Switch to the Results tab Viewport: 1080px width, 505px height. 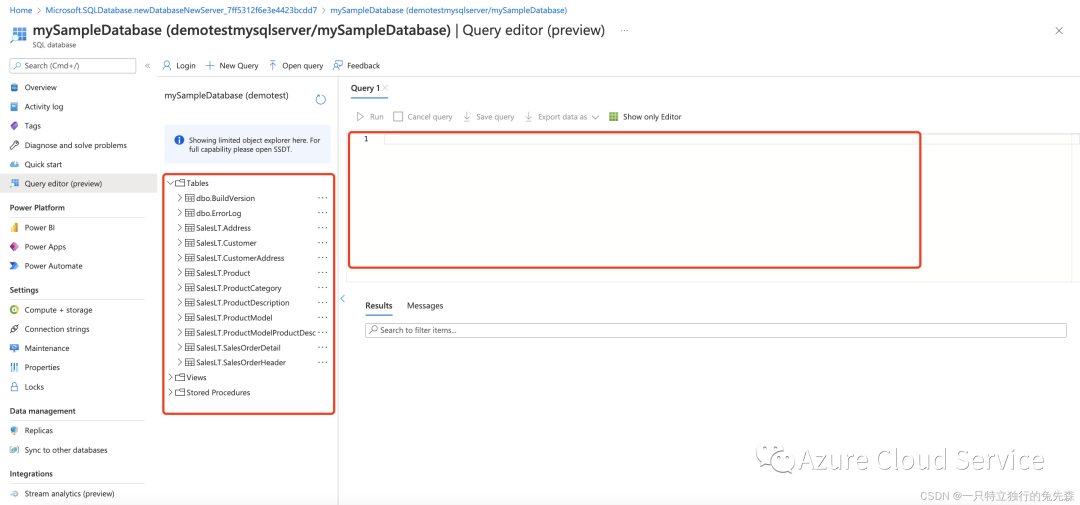click(x=379, y=306)
